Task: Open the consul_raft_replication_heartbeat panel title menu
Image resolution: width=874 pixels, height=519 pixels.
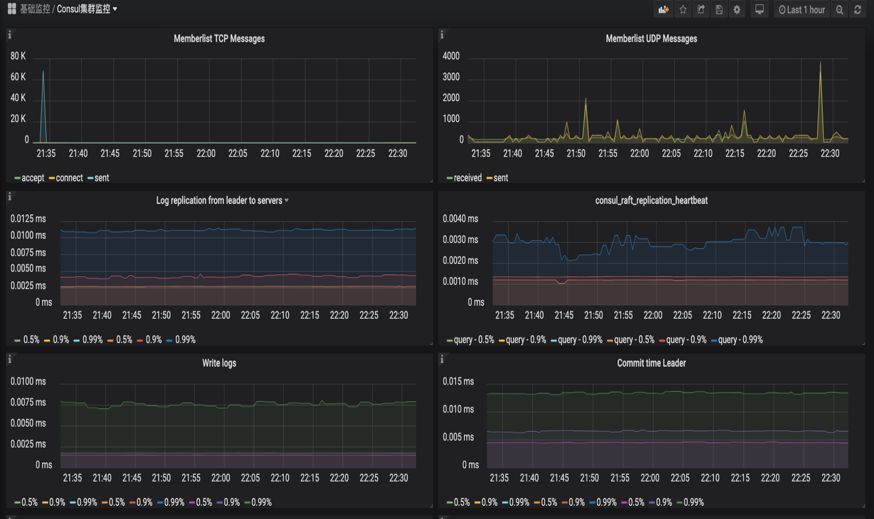Action: (x=651, y=200)
